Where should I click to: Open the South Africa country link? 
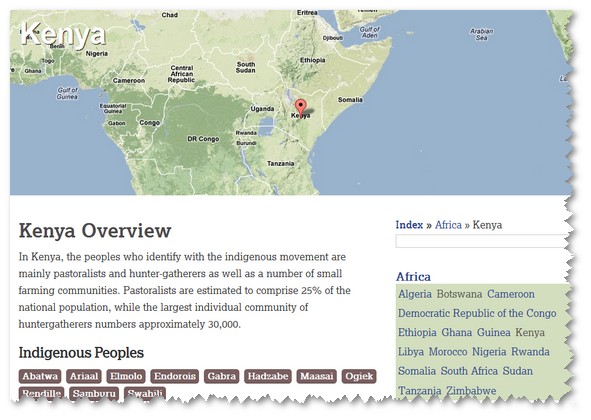click(x=469, y=371)
